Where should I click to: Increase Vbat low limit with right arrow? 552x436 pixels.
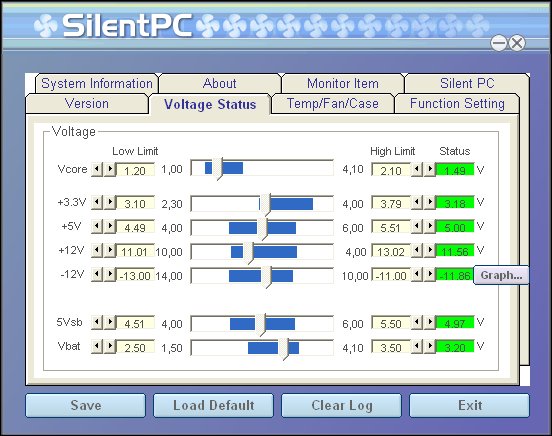point(110,346)
